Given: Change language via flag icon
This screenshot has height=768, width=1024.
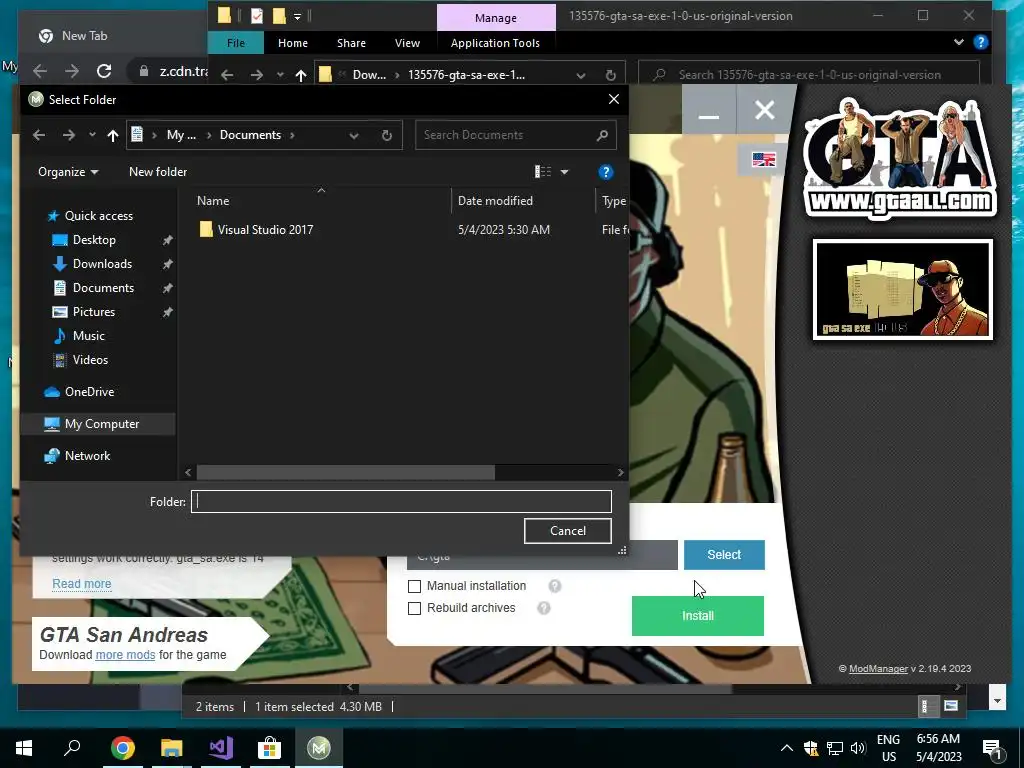Looking at the screenshot, I should [763, 159].
